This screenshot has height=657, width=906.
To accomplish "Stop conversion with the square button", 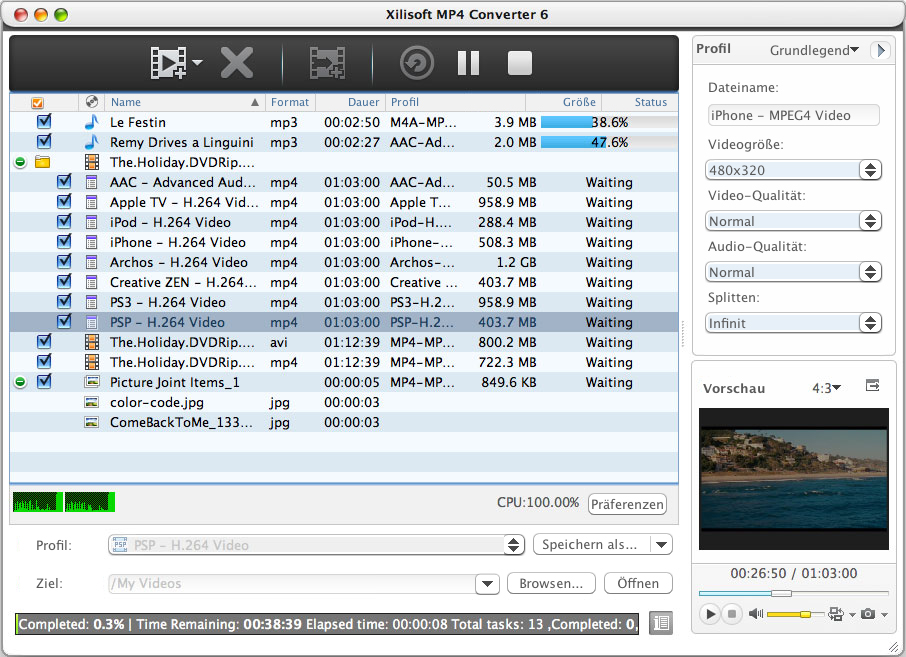I will pos(520,62).
